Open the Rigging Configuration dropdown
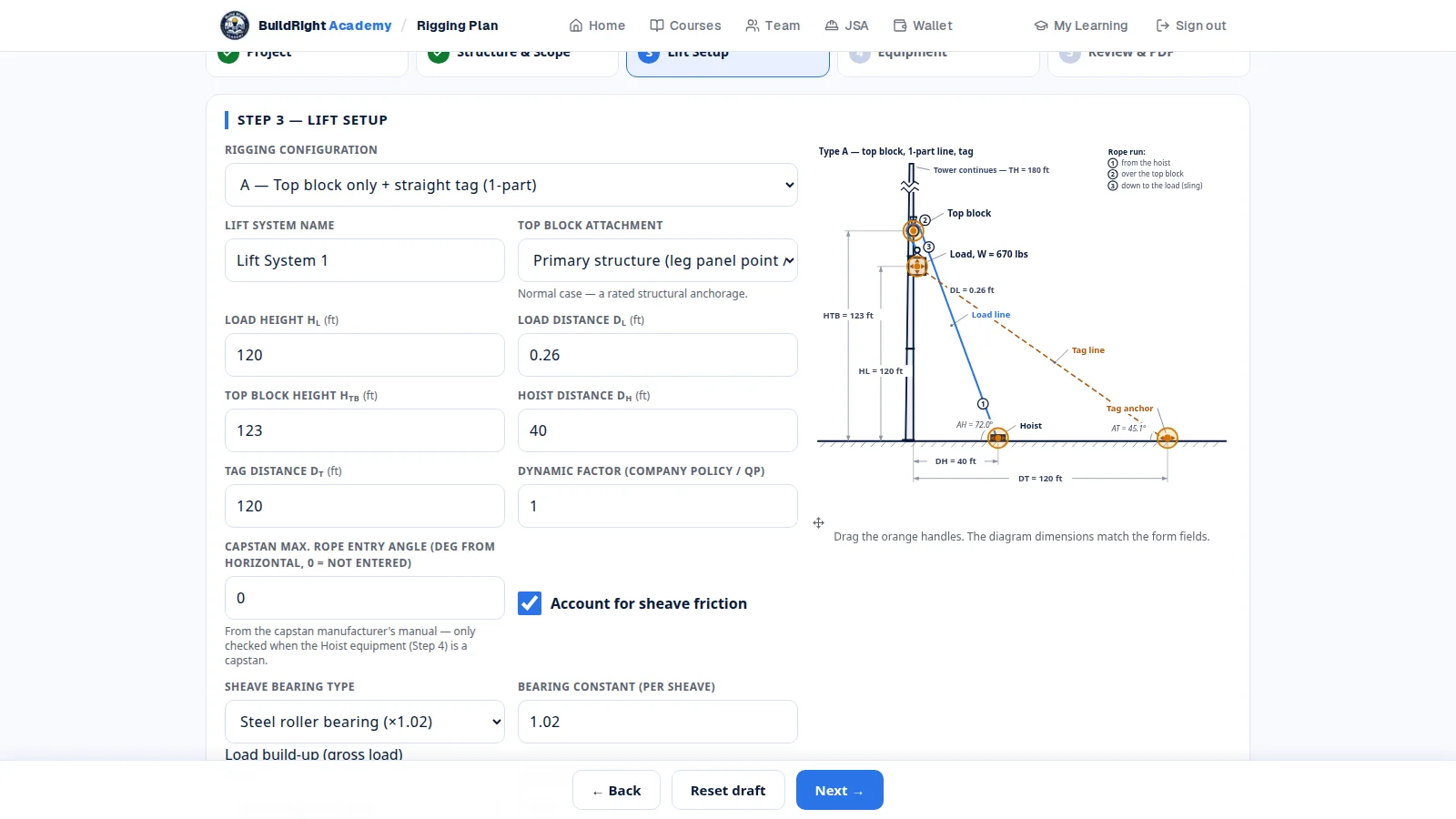 pyautogui.click(x=511, y=185)
